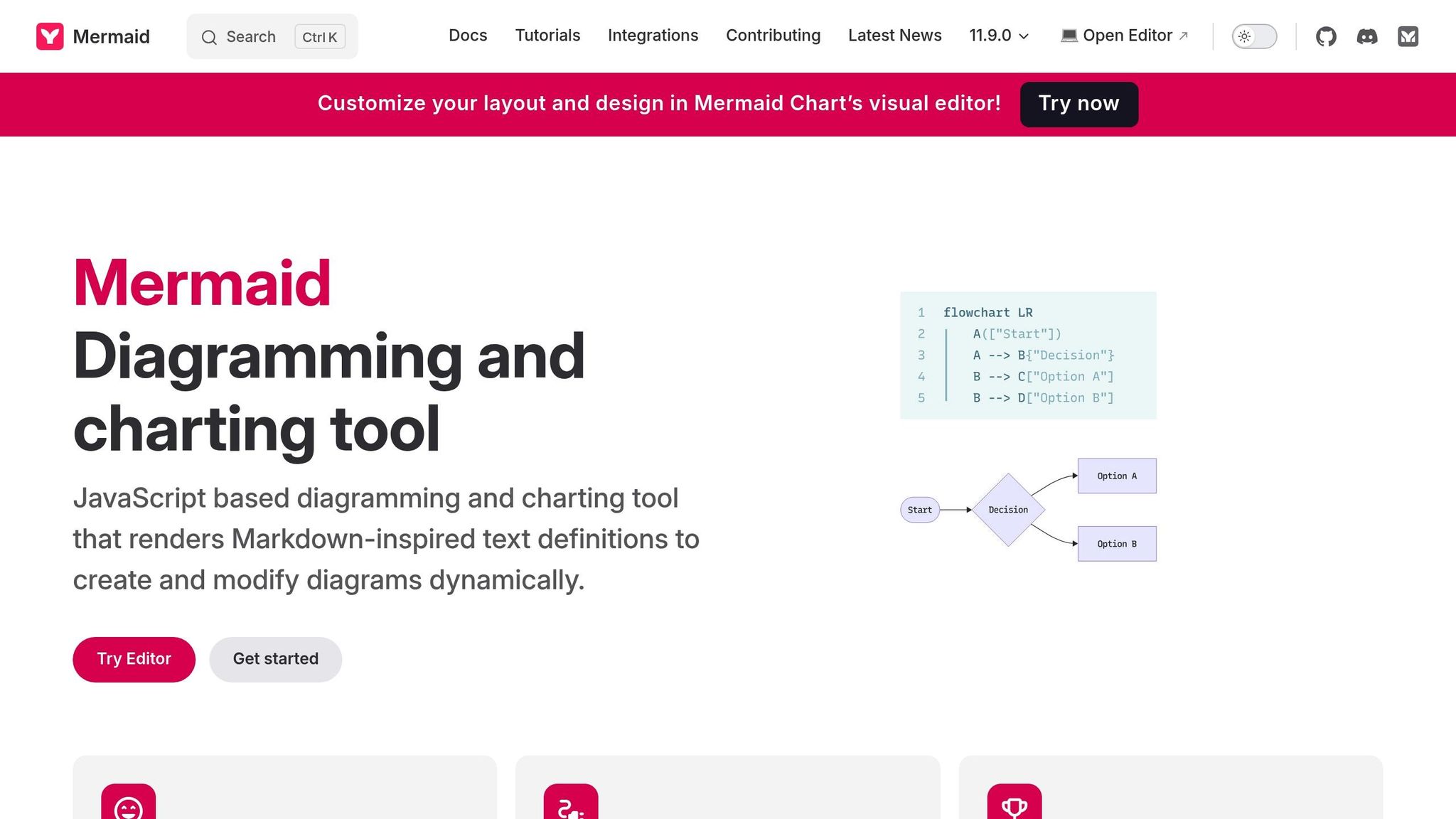This screenshot has width=1456, height=819.
Task: Go to the Integrations page
Action: coord(653,36)
